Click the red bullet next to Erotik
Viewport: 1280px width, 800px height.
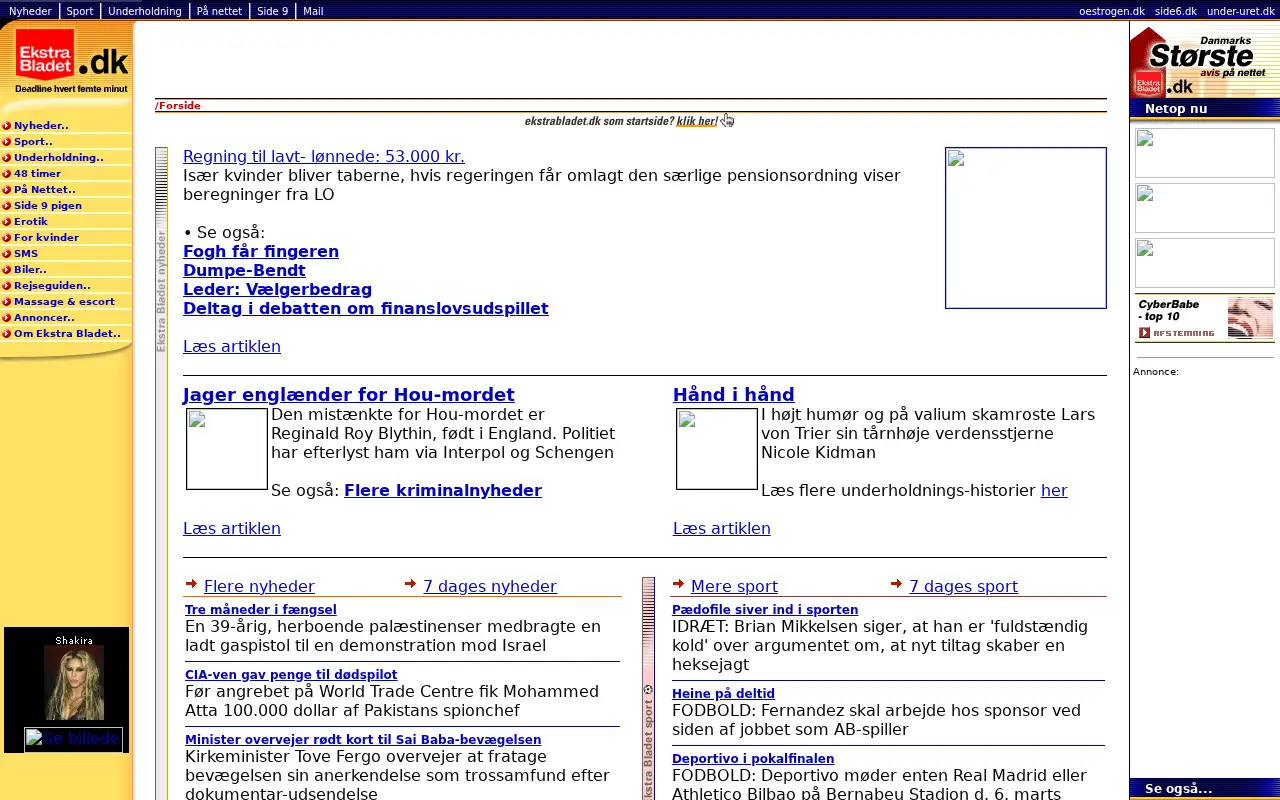6,222
